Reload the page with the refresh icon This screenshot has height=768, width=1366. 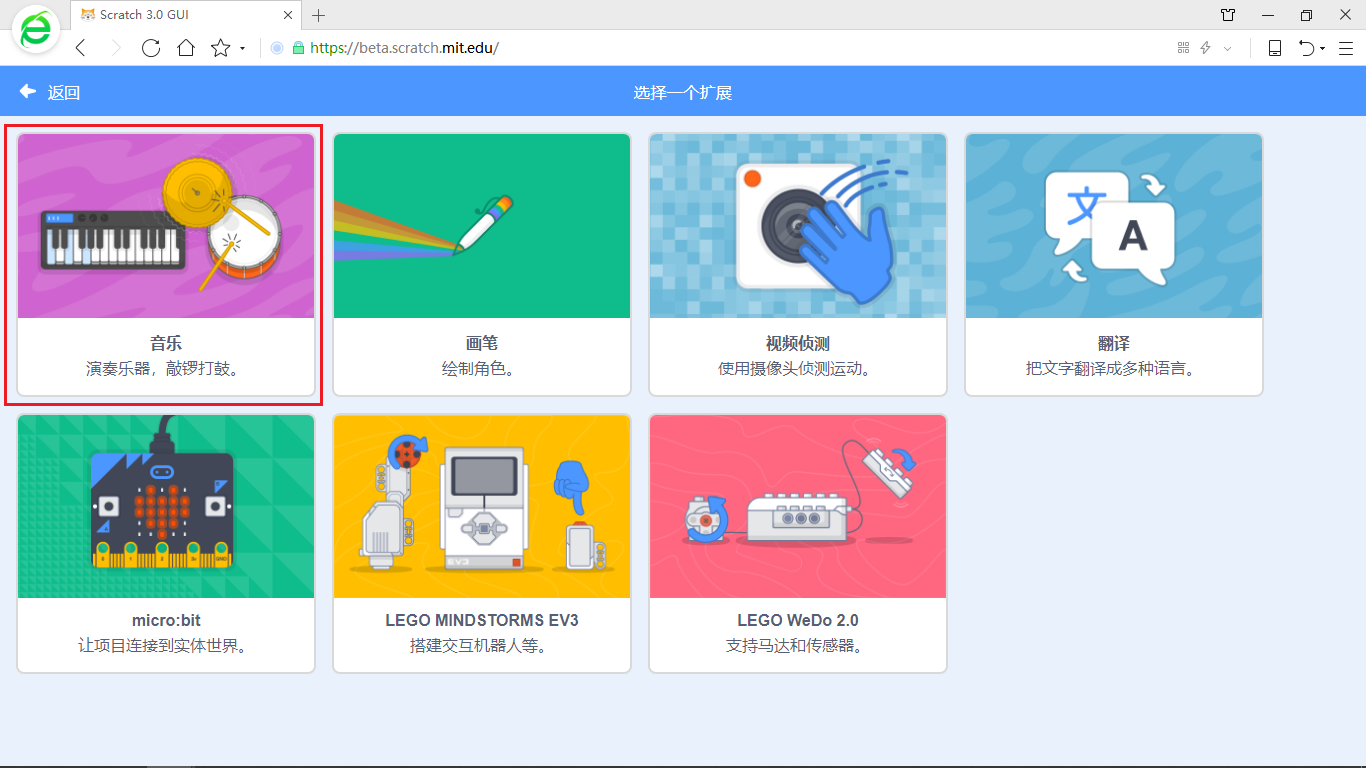151,48
